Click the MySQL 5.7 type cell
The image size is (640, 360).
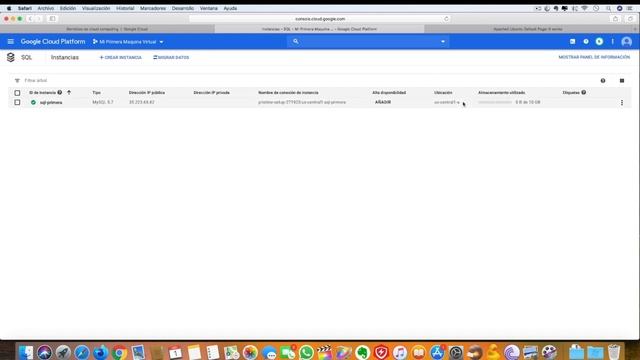tap(103, 102)
